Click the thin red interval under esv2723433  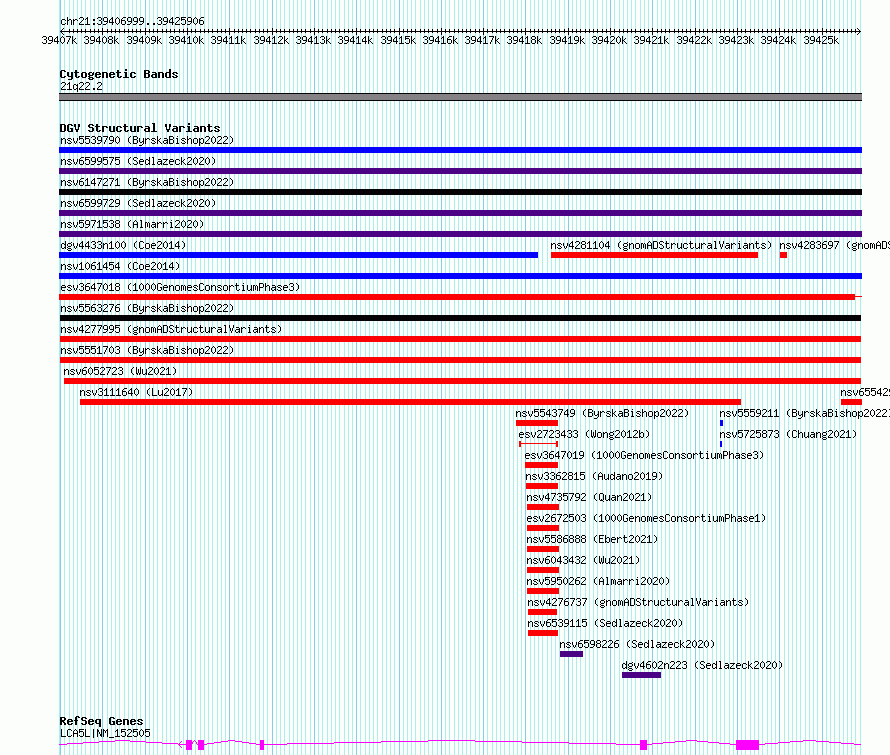click(539, 444)
